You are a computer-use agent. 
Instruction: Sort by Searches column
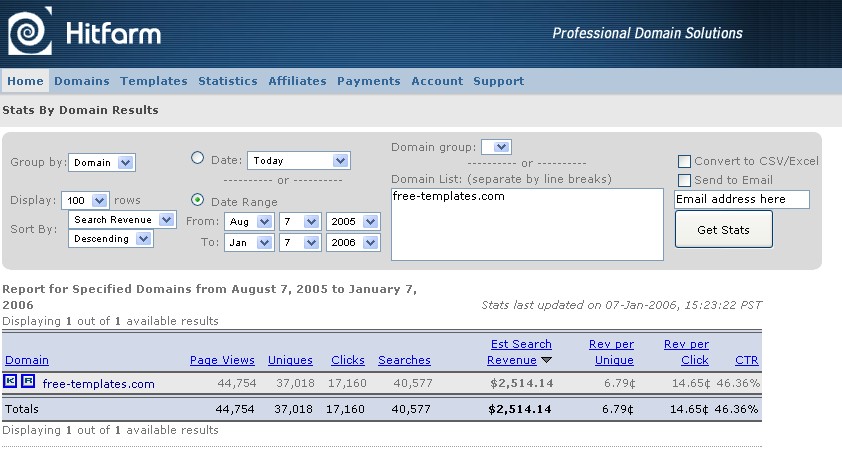pos(404,360)
